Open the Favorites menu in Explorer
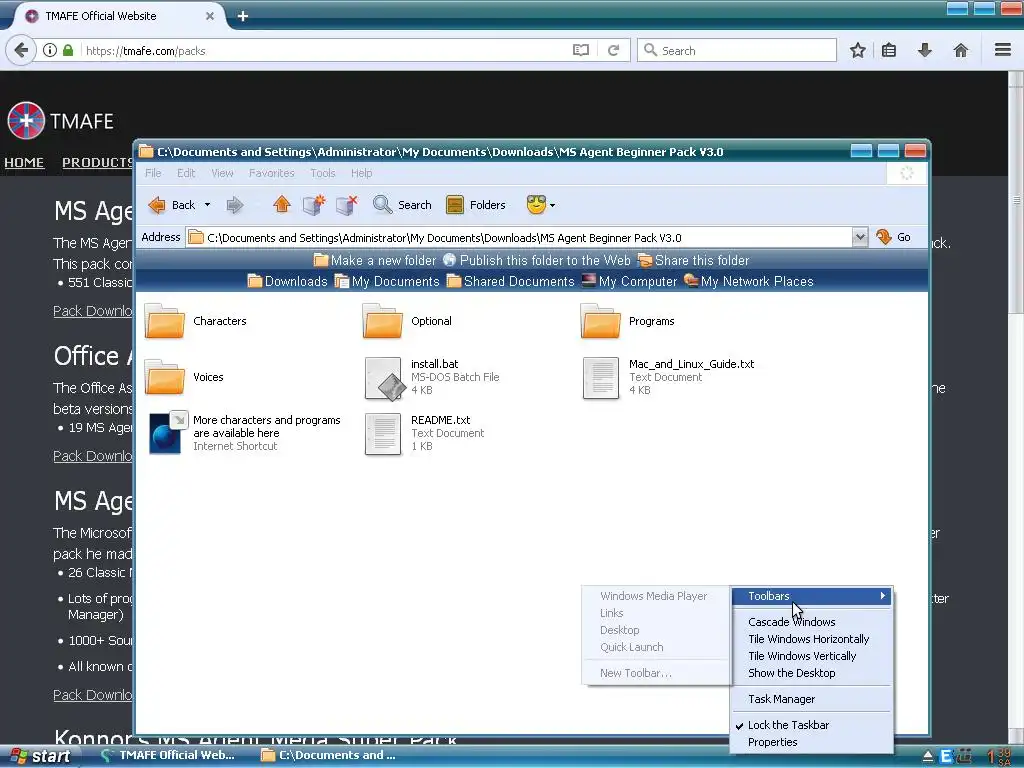 tap(272, 173)
